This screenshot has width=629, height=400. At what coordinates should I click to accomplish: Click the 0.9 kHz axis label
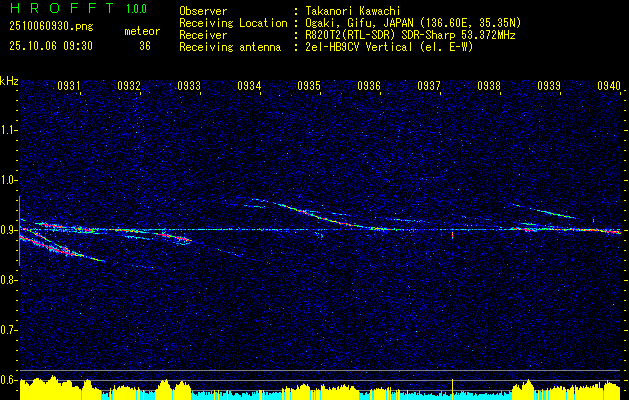pos(8,230)
